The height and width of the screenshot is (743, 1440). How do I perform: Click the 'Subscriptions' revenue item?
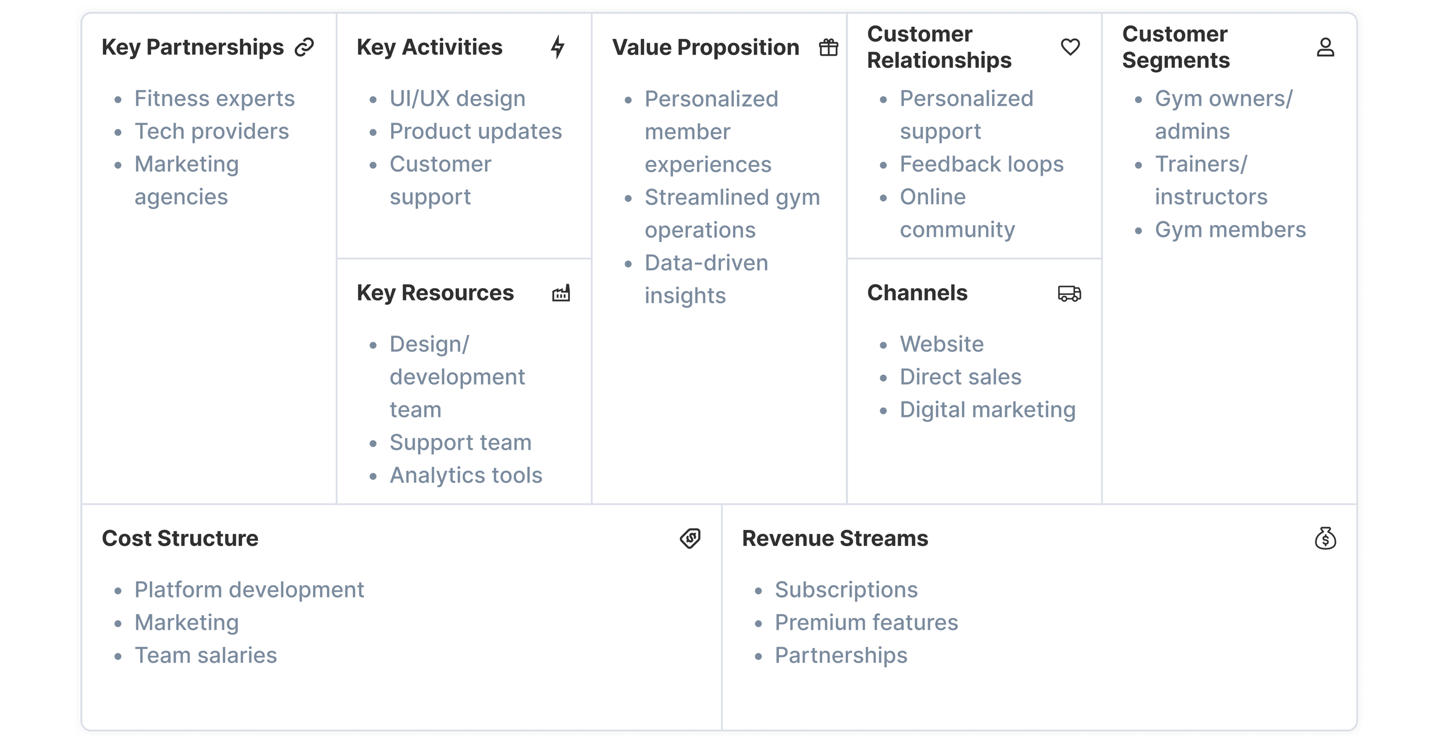coord(846,589)
